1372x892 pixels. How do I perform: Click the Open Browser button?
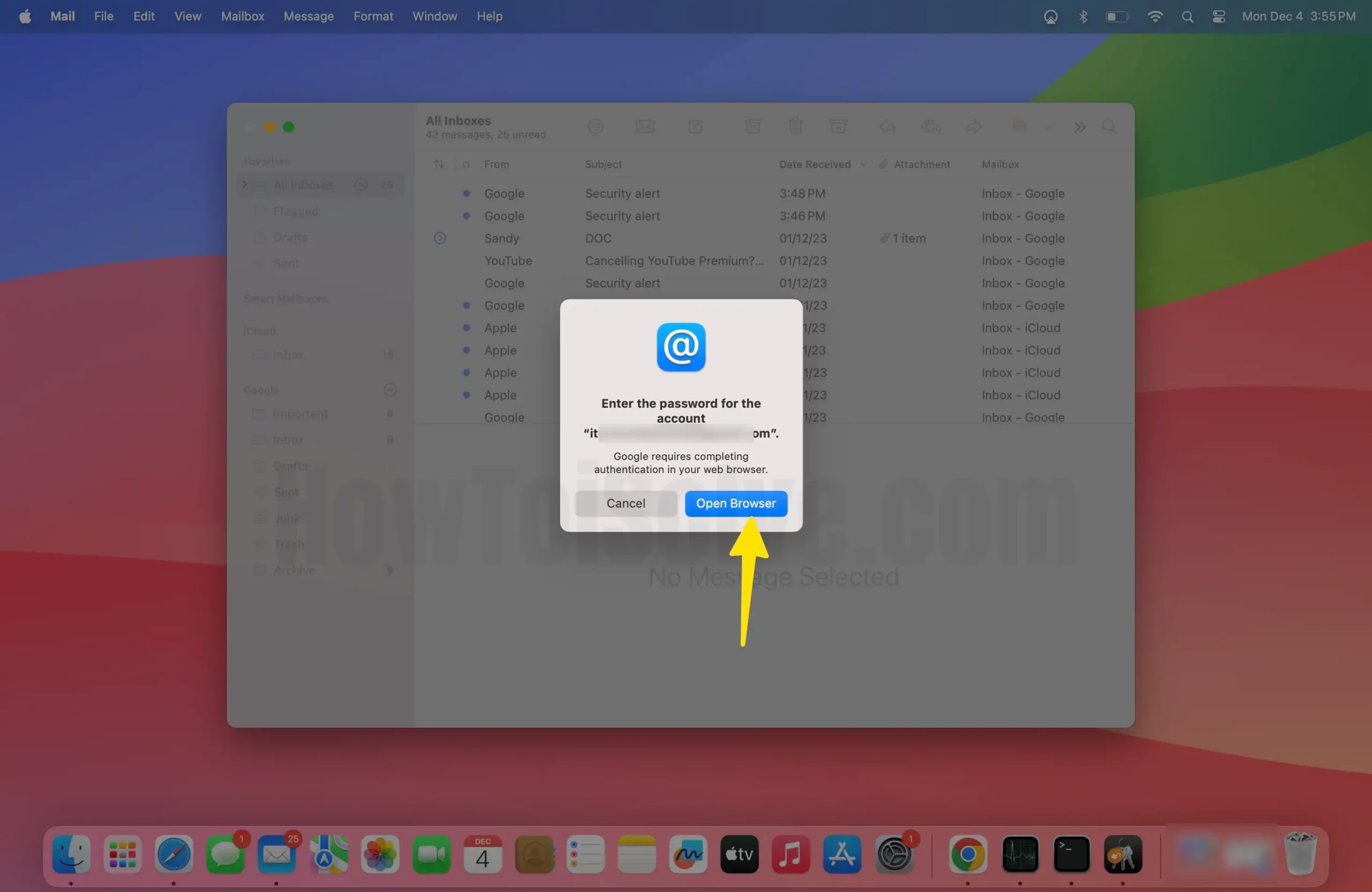tap(736, 503)
